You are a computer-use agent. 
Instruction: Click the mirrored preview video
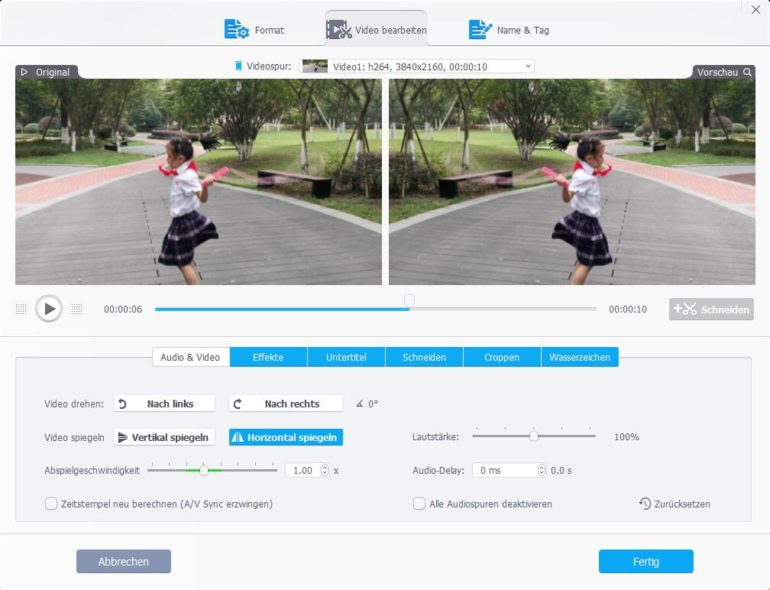click(572, 182)
